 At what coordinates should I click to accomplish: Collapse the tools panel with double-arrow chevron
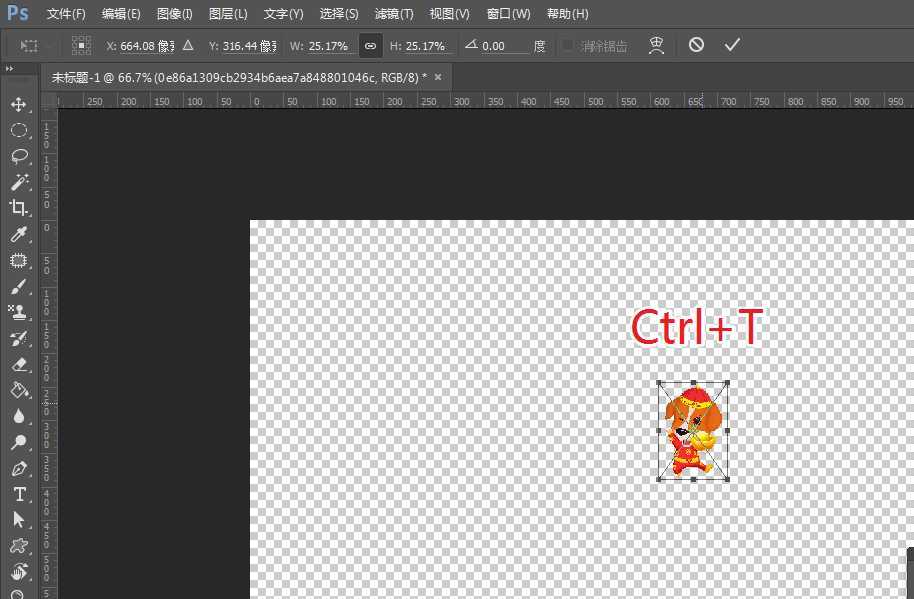[11, 69]
